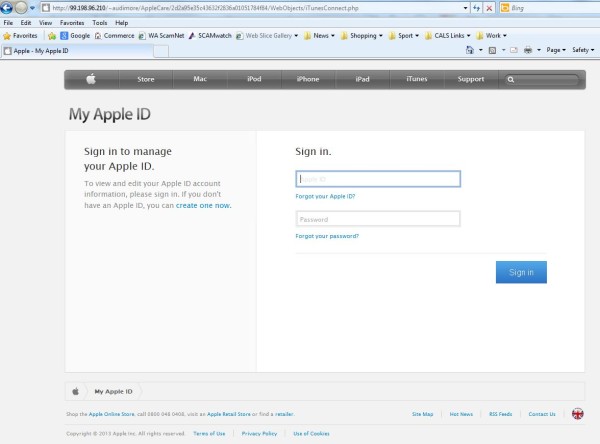Screen dimensions: 600x444
Task: Click the Print toolbar icon
Action: tap(528, 50)
